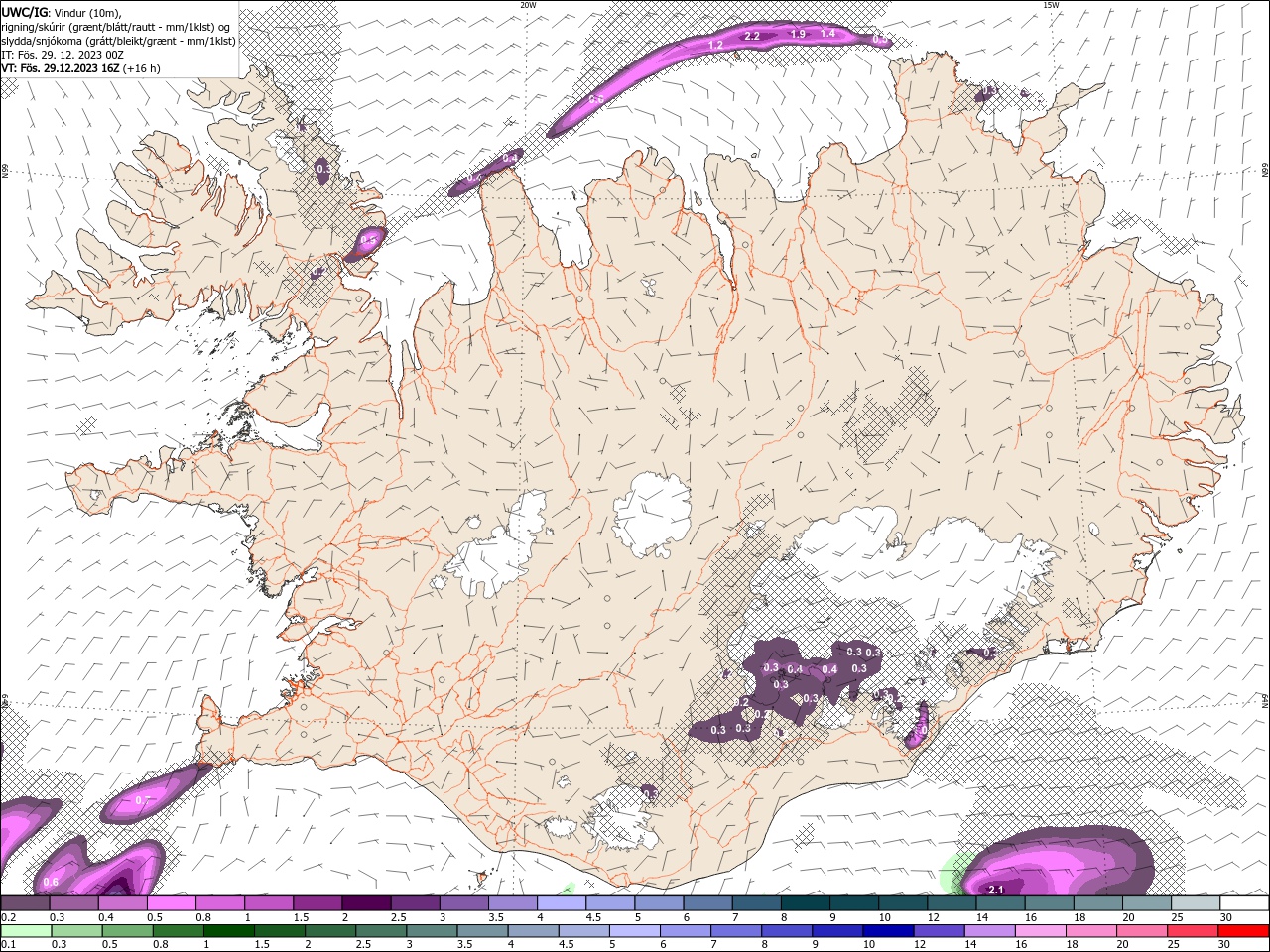Click the 2.2 precipitation value on the map
Screen dimensions: 1270x952
pyautogui.click(x=752, y=37)
